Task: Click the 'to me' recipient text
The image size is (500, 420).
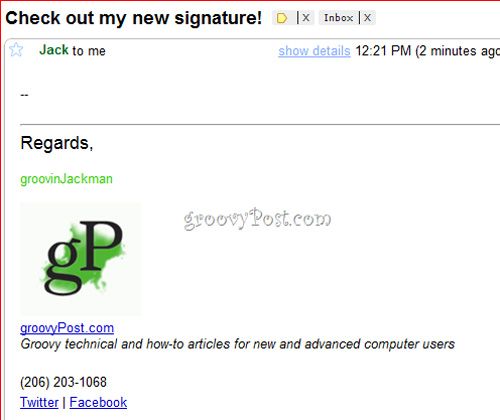Action: [x=89, y=51]
